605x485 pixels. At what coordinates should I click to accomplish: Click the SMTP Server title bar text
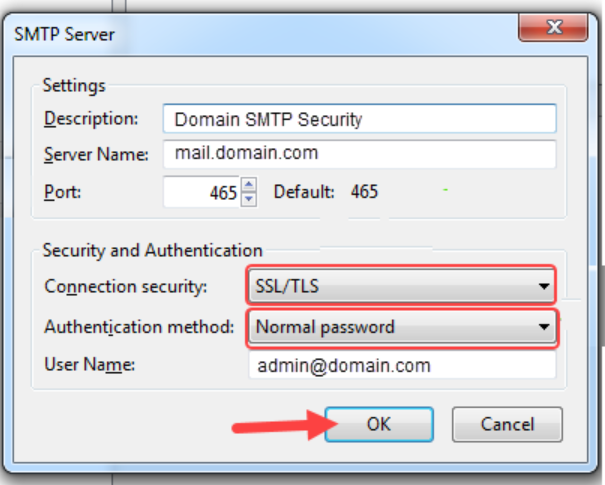click(x=64, y=35)
